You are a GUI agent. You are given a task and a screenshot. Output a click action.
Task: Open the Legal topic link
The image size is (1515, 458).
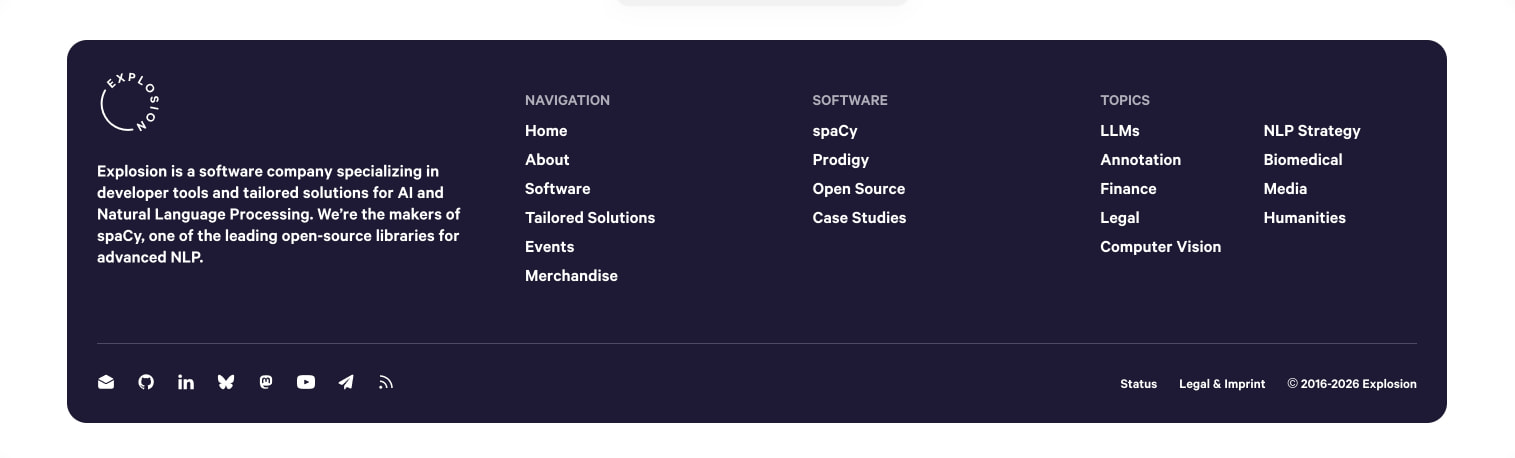point(1120,218)
